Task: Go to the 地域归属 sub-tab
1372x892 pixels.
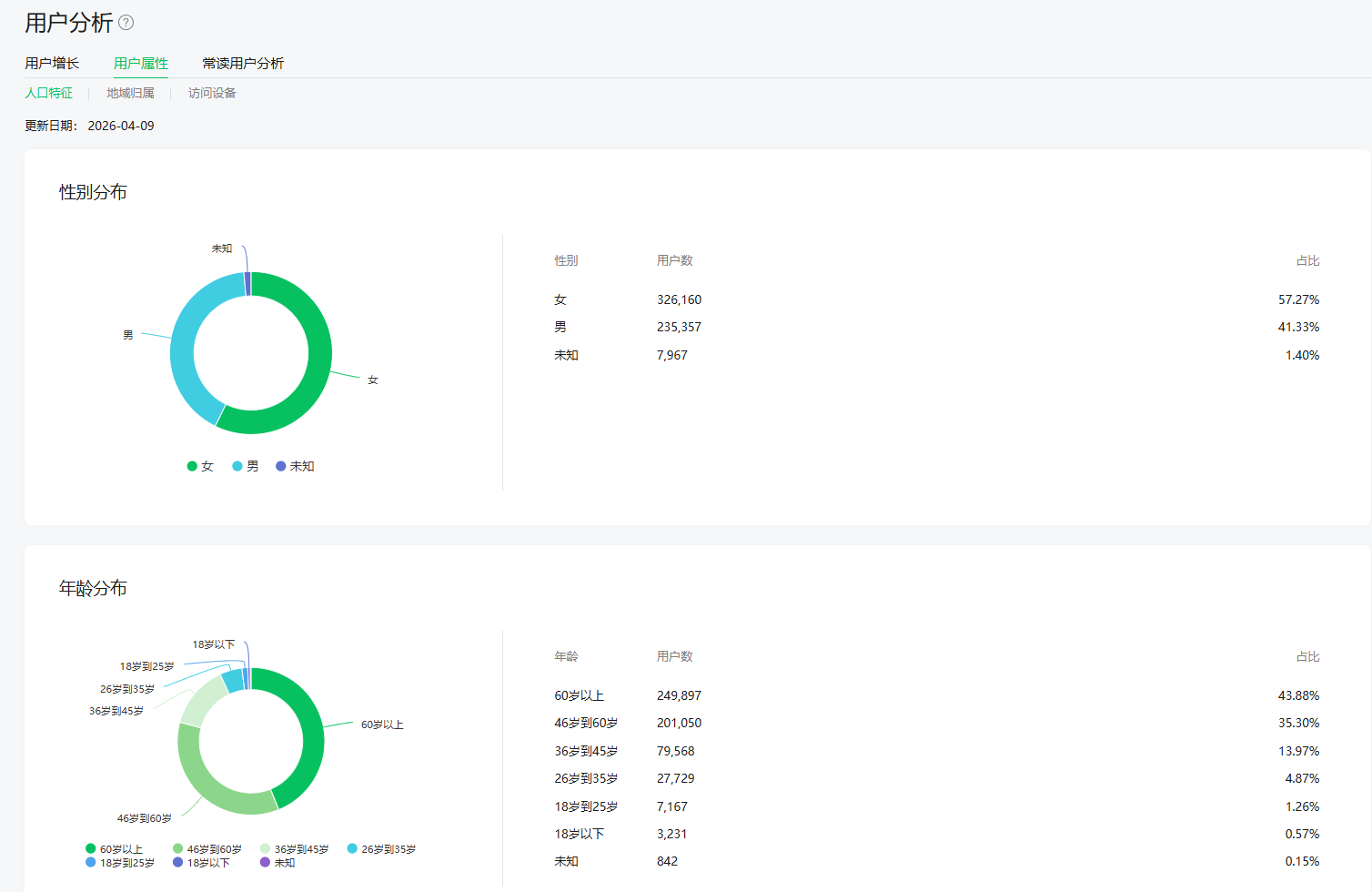Action: click(130, 93)
